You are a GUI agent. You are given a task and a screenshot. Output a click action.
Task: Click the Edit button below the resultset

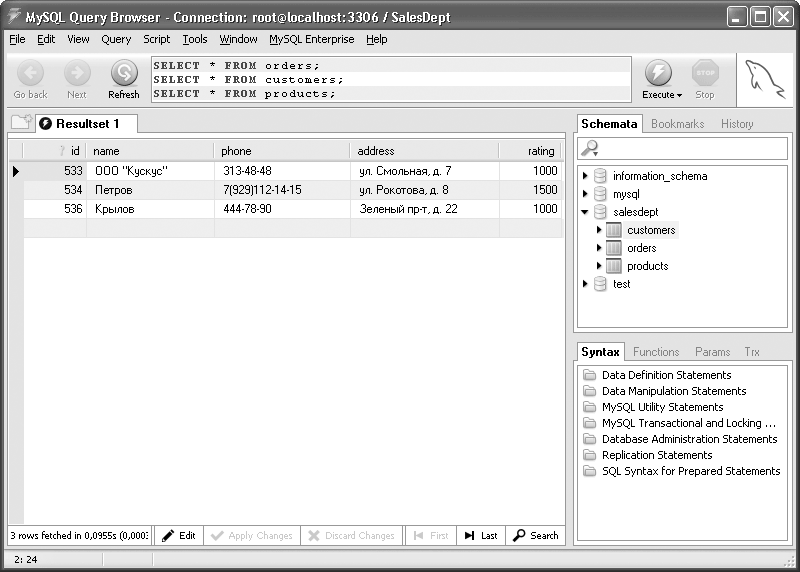(x=178, y=536)
